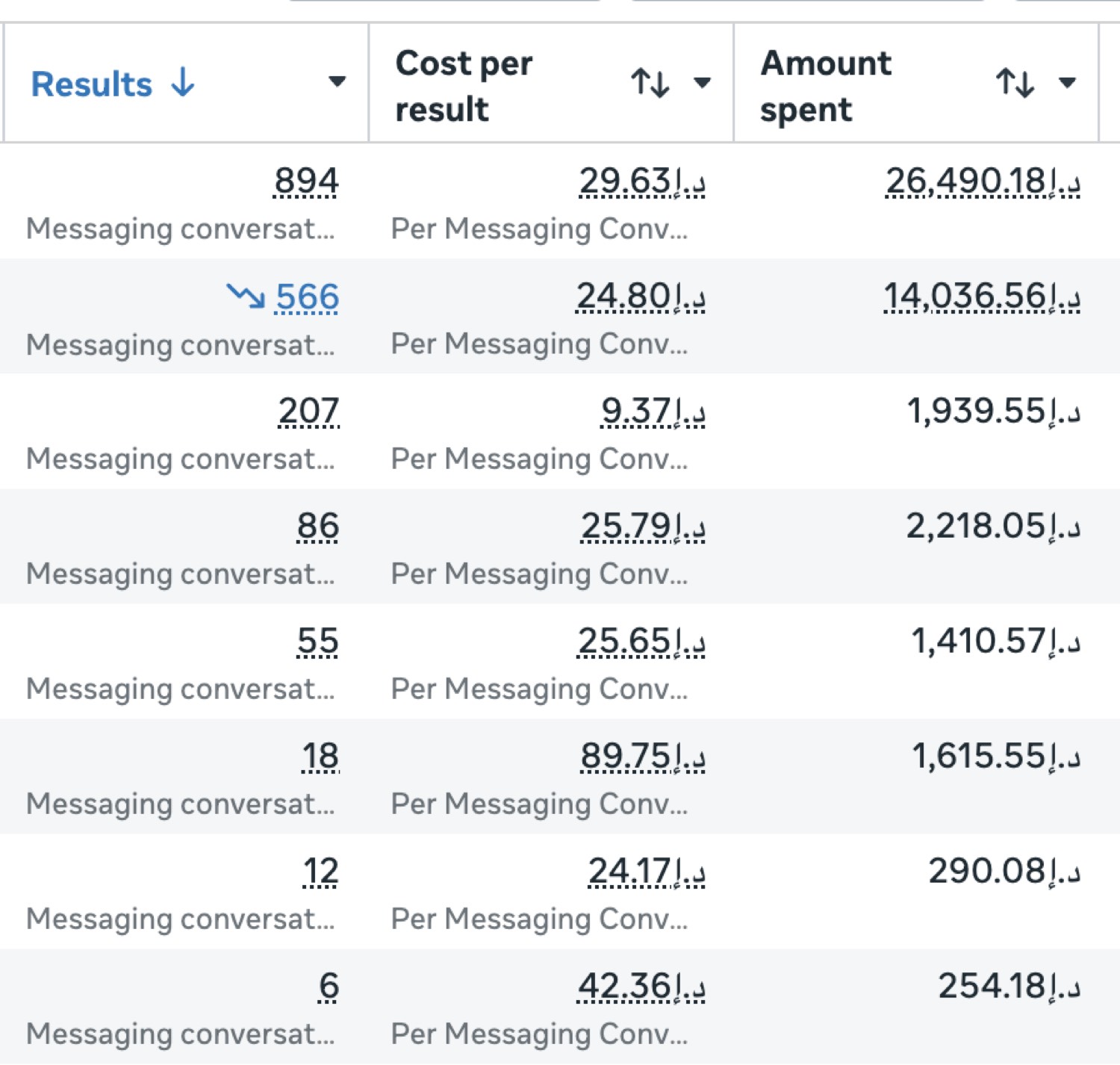Image resolution: width=1120 pixels, height=1065 pixels.
Task: Open the 566 results link
Action: [x=307, y=297]
